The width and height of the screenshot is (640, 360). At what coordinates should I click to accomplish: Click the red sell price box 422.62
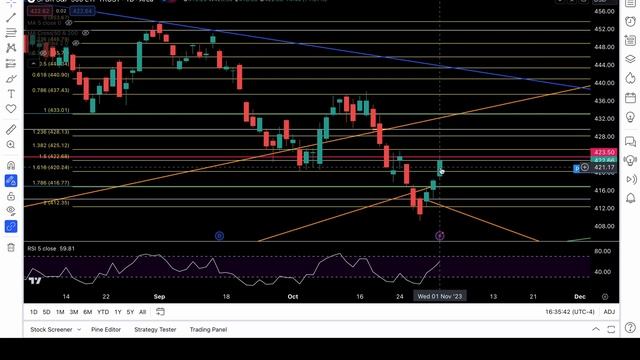[x=40, y=11]
